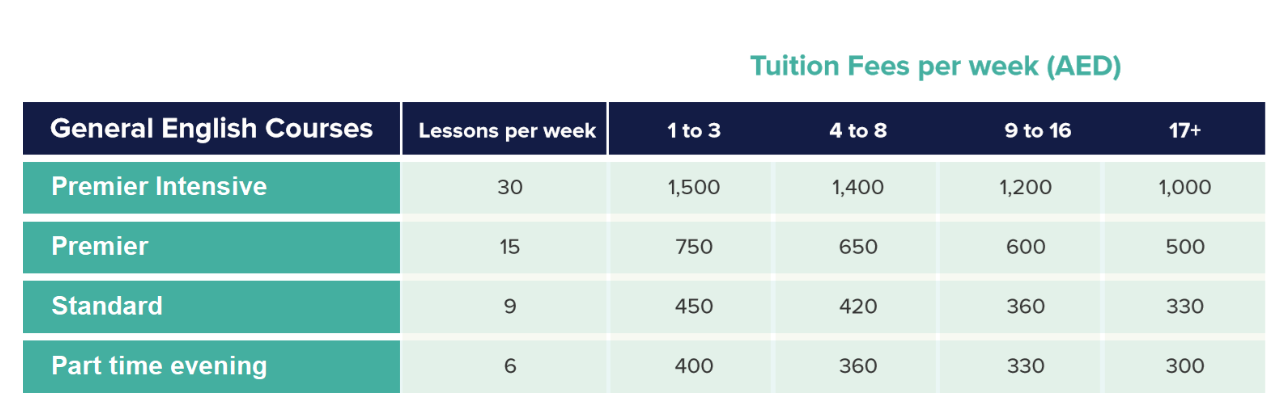Viewport: 1284px width, 420px height.
Task: Click the 30 lessons per week cell
Action: pos(510,187)
